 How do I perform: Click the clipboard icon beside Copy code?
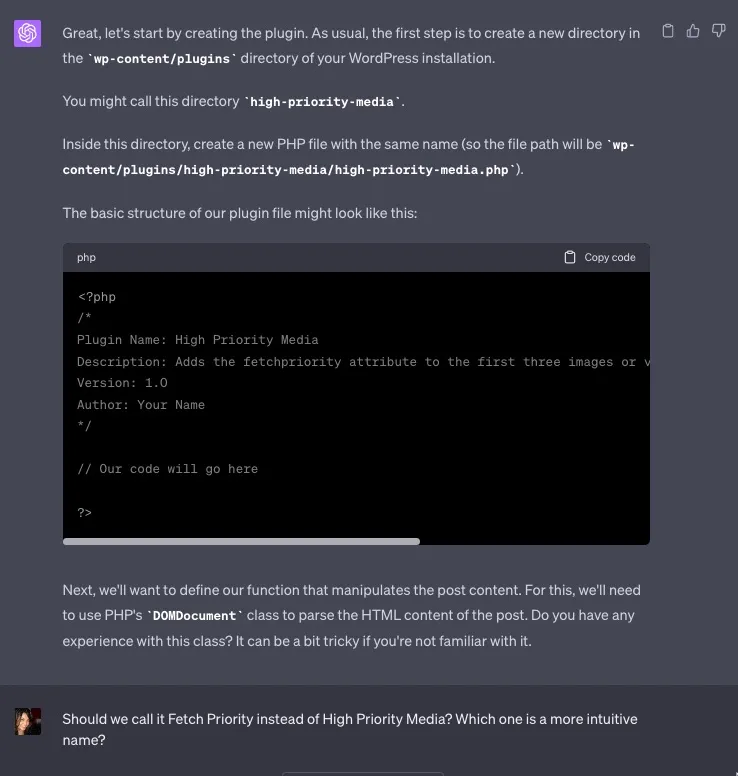click(570, 257)
